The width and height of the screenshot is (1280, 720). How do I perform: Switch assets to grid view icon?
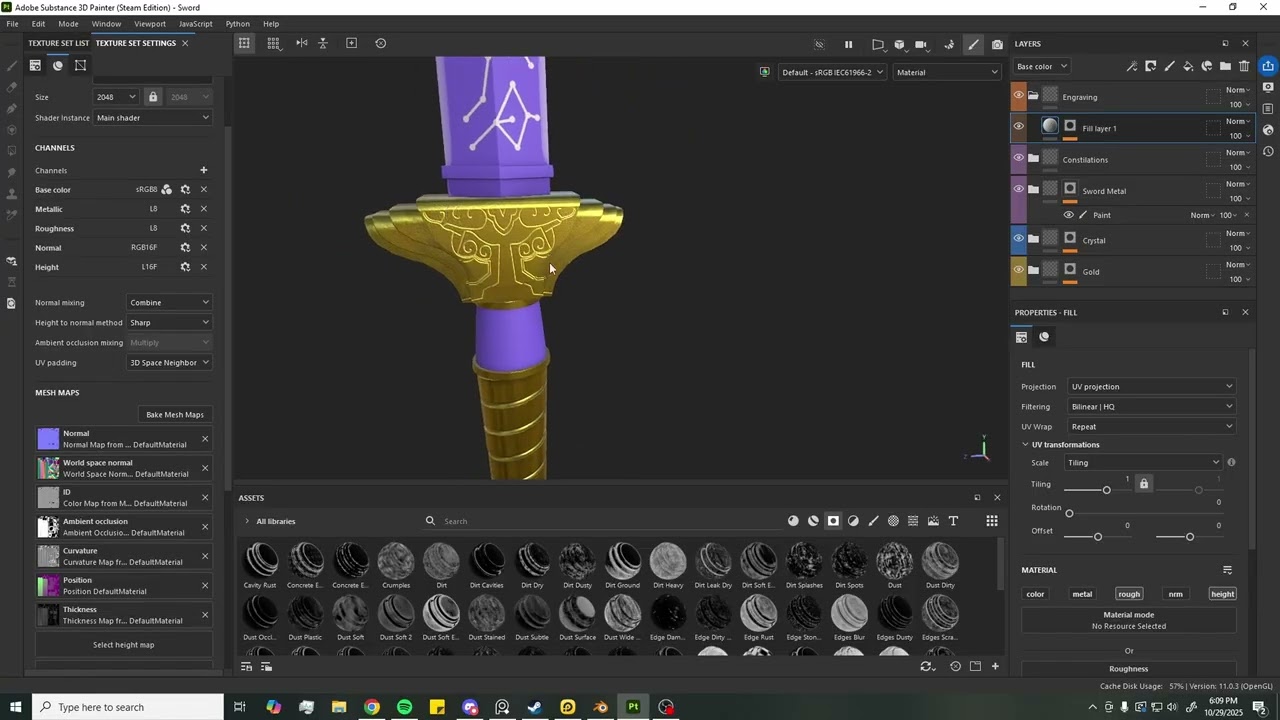click(x=992, y=521)
